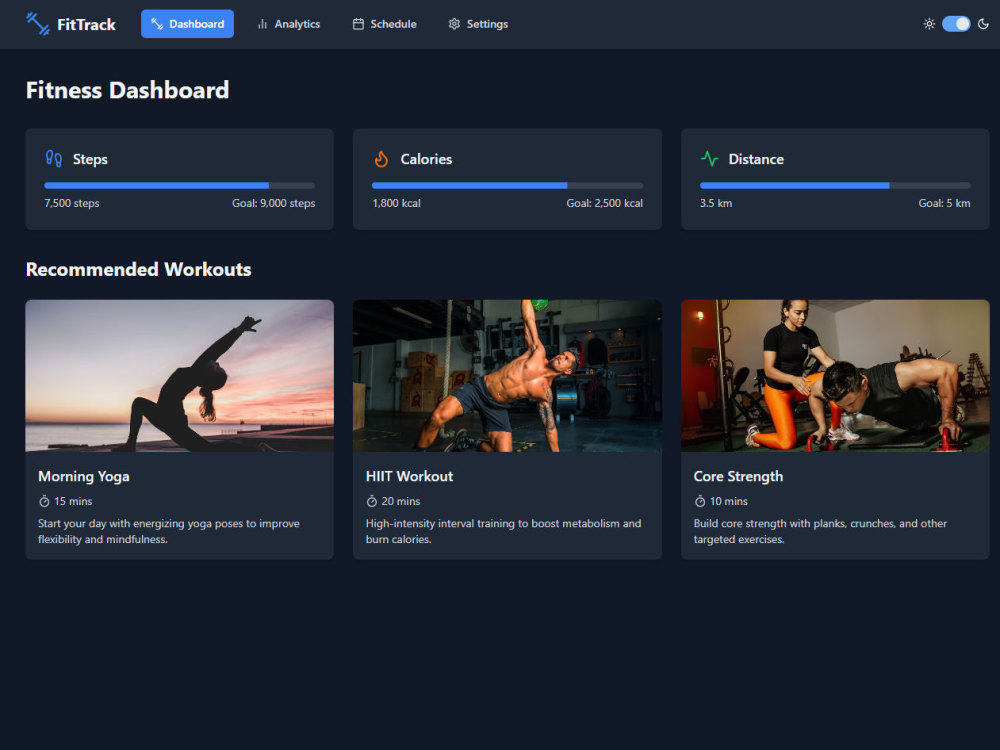The image size is (1000, 750).
Task: Click the FitTrack dumbbell logo icon
Action: pyautogui.click(x=38, y=24)
